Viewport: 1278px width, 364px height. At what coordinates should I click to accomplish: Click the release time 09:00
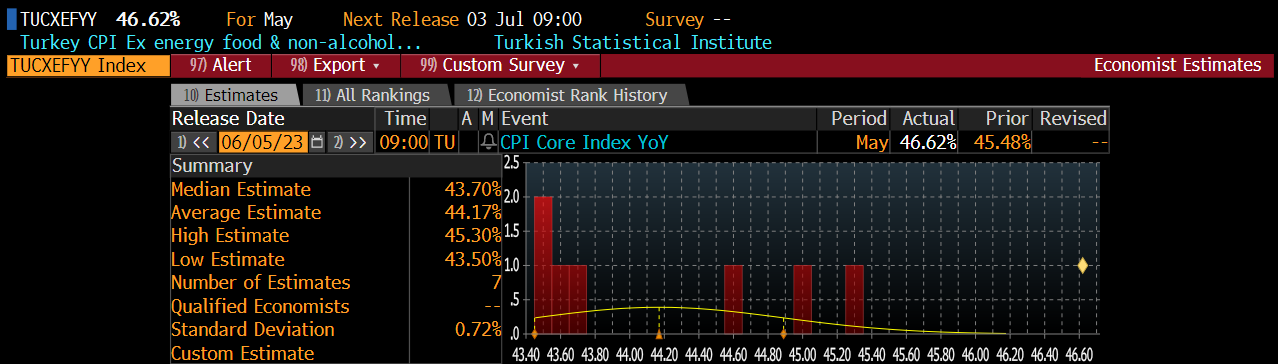pyautogui.click(x=403, y=142)
